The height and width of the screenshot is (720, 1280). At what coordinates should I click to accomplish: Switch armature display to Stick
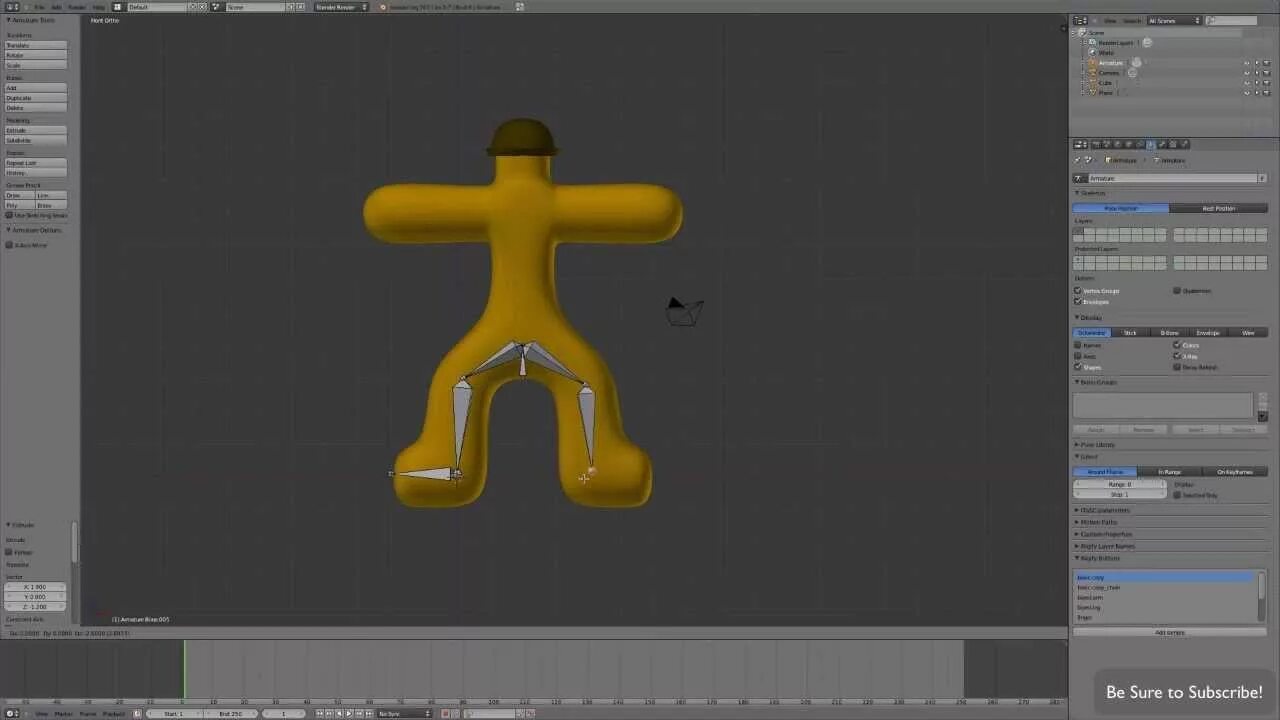pyautogui.click(x=1130, y=333)
